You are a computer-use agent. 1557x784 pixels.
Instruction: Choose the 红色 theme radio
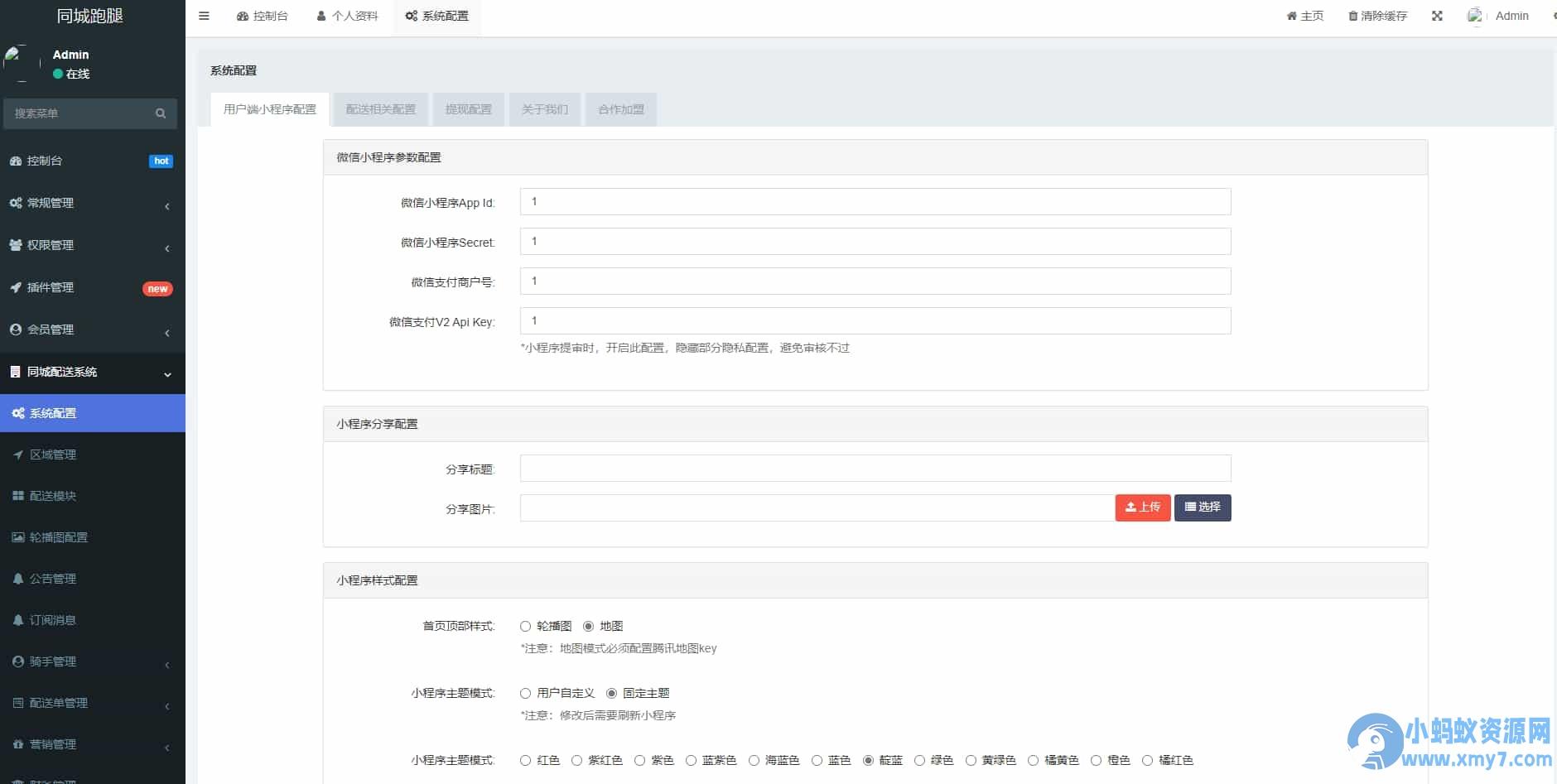(x=525, y=760)
